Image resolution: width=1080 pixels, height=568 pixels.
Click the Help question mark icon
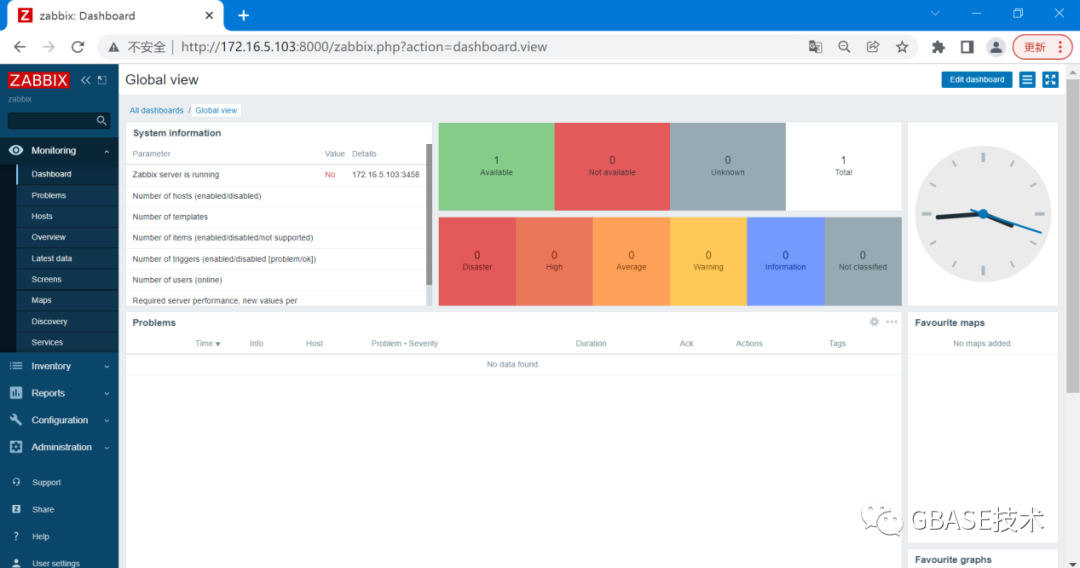coord(16,536)
